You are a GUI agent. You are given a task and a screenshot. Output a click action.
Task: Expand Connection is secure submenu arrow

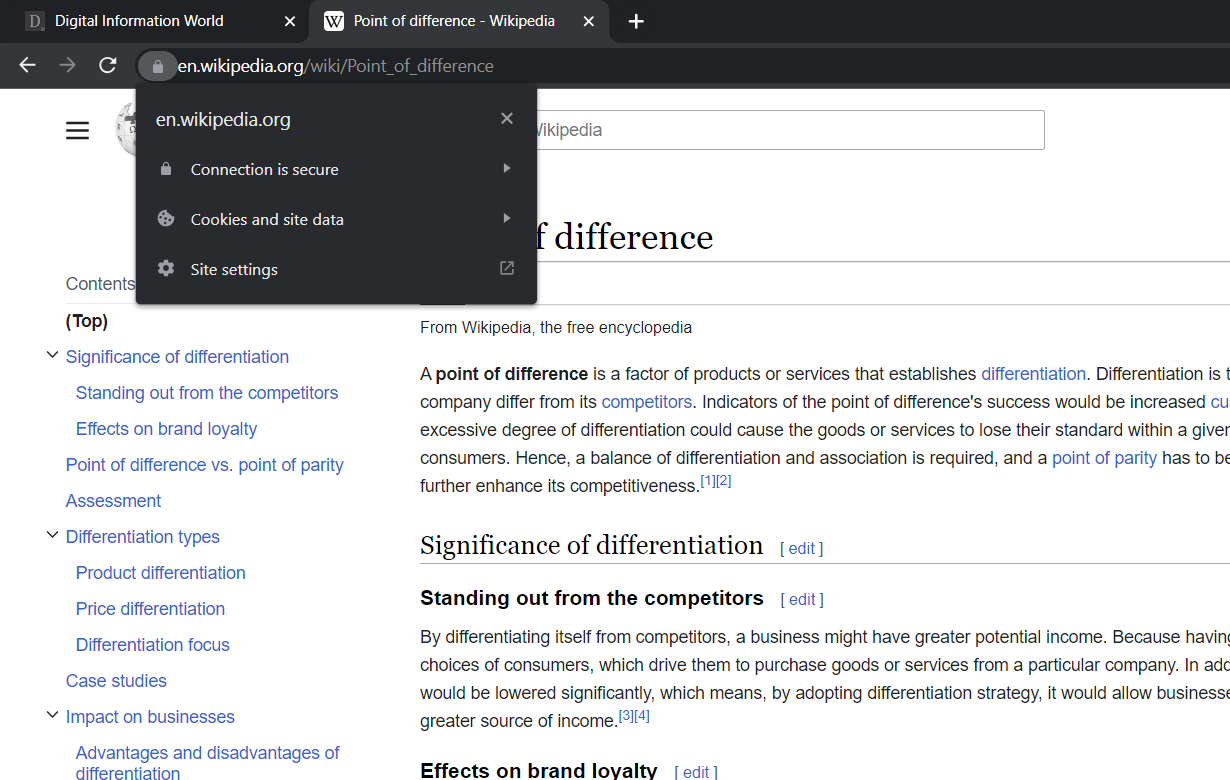pyautogui.click(x=507, y=168)
